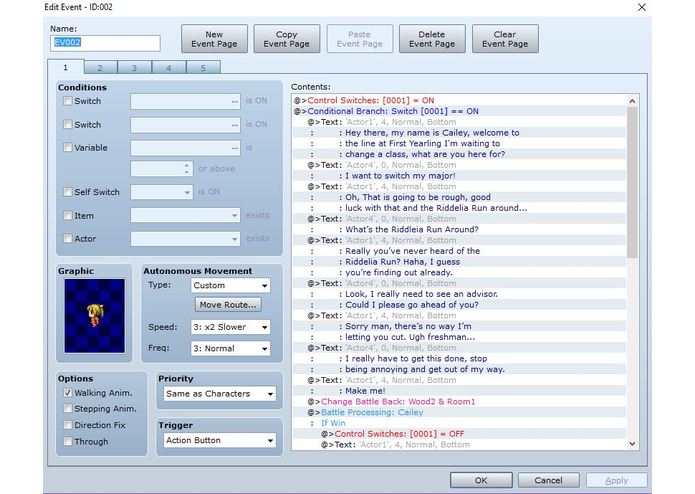This screenshot has width=695, height=494.
Task: Uncheck the Walking Anim. option
Action: click(68, 393)
